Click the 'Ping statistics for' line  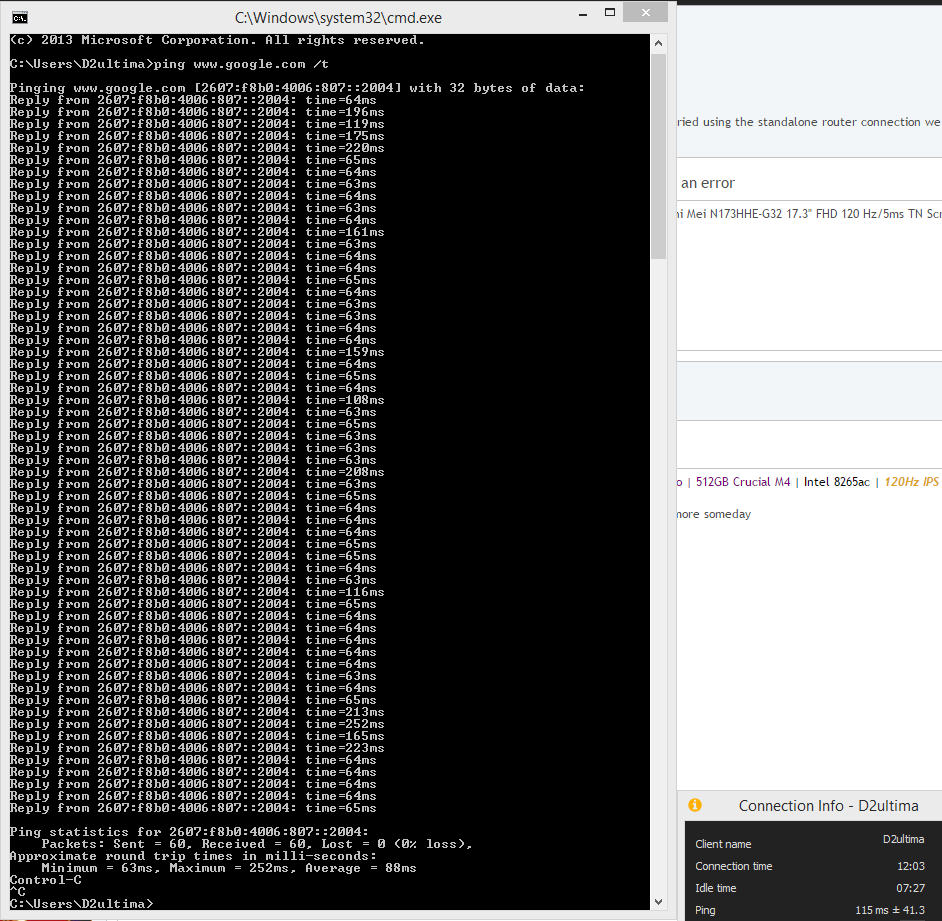pyautogui.click(x=189, y=832)
